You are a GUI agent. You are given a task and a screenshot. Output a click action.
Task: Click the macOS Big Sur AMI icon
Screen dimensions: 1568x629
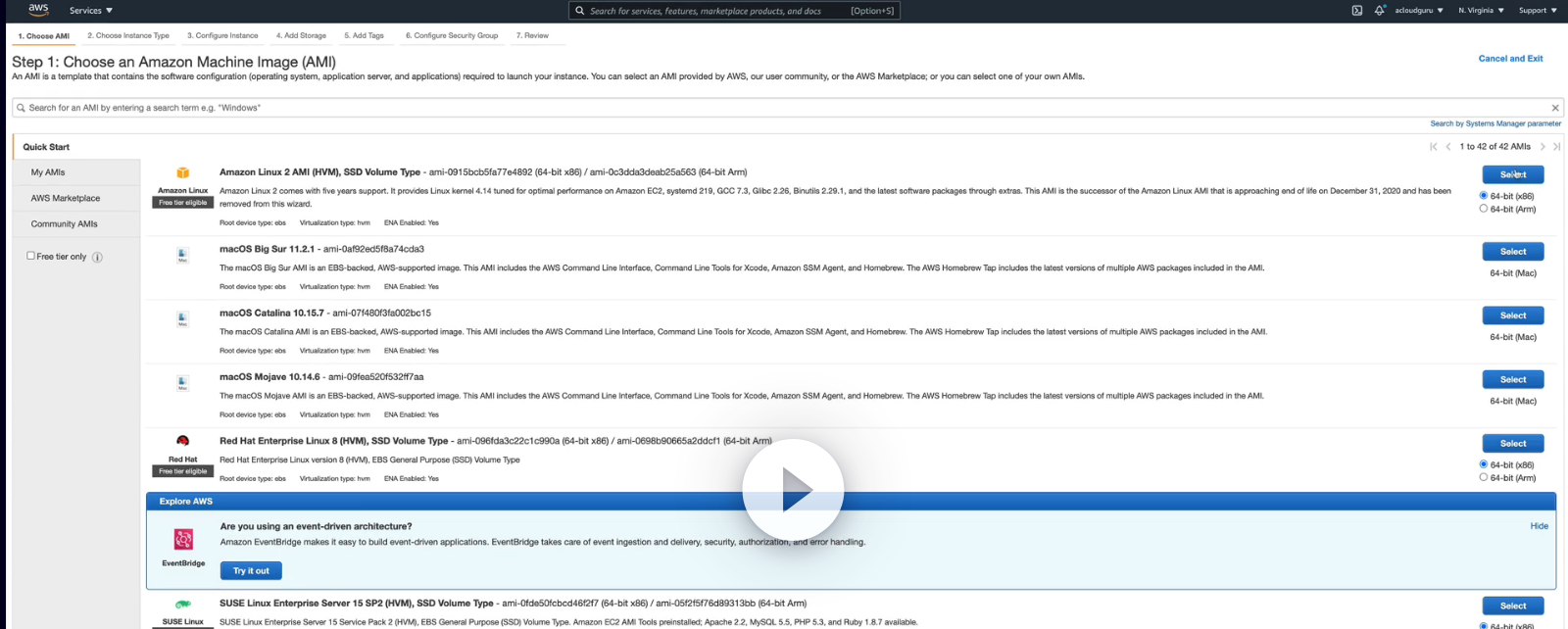coord(182,256)
